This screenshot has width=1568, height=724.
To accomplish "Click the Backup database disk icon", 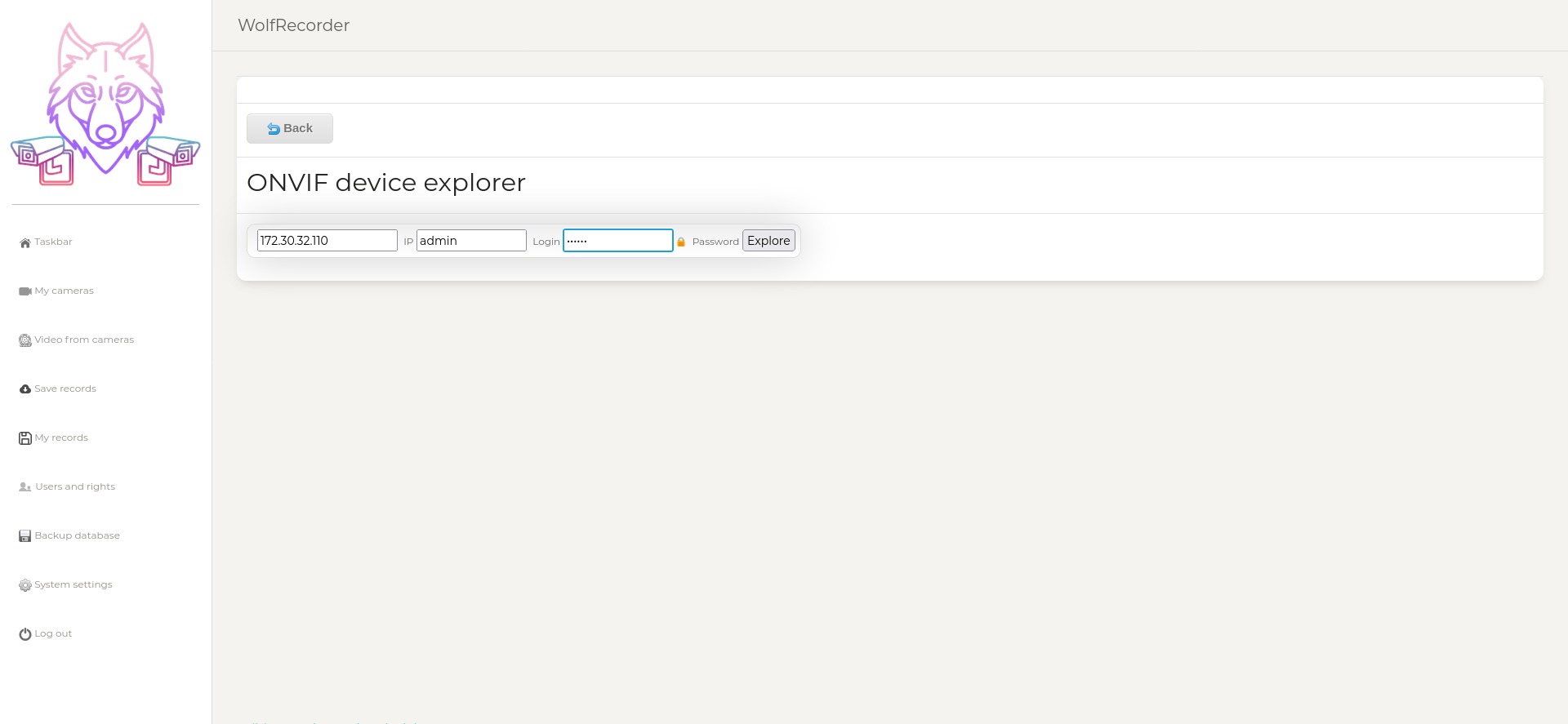I will click(25, 536).
